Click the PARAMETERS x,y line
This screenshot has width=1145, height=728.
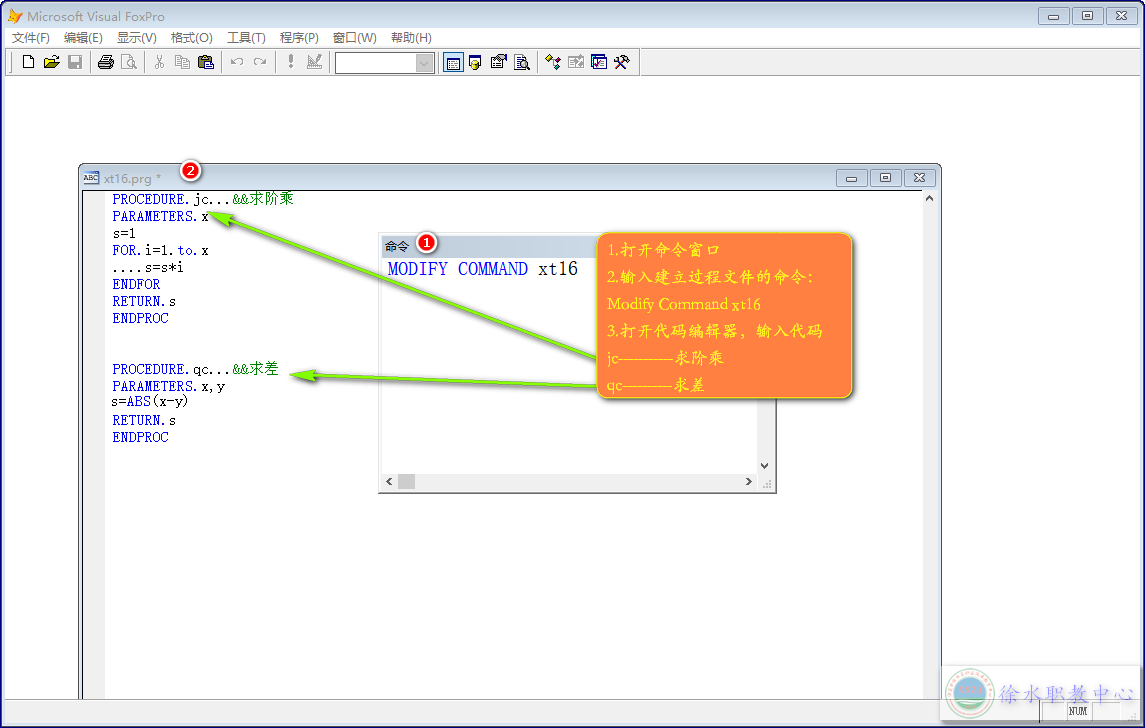[169, 386]
